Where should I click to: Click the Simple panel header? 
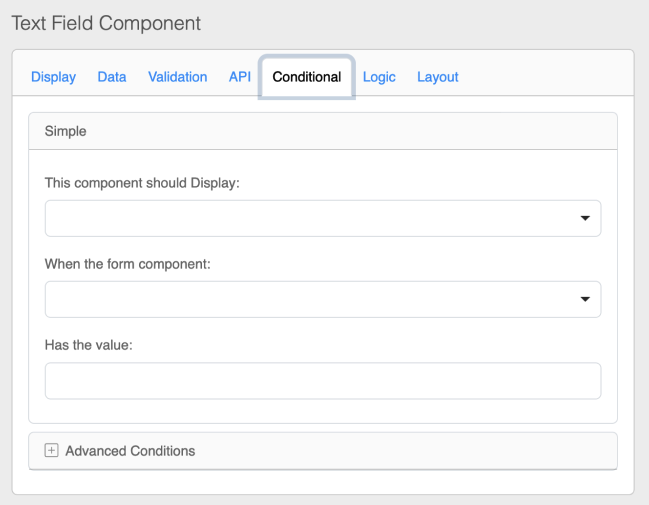[322, 132]
